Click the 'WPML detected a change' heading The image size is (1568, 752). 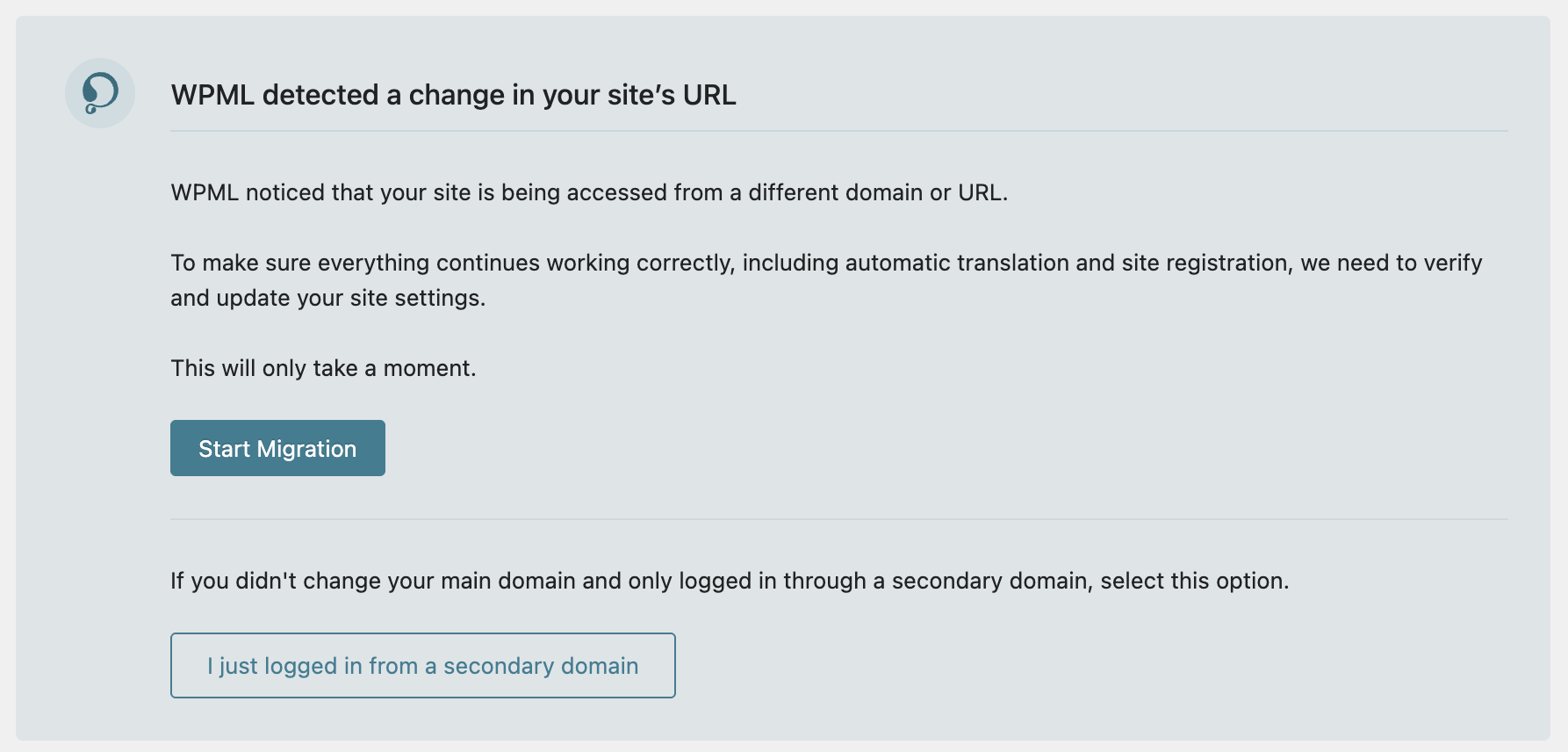(453, 95)
